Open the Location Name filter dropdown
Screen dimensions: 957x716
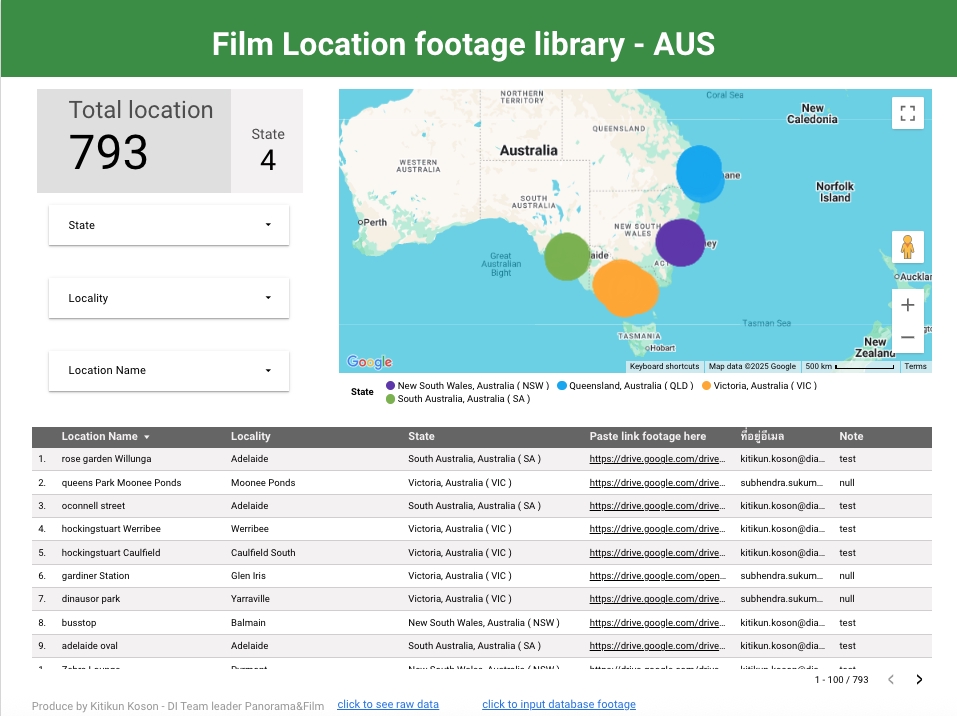tap(169, 370)
